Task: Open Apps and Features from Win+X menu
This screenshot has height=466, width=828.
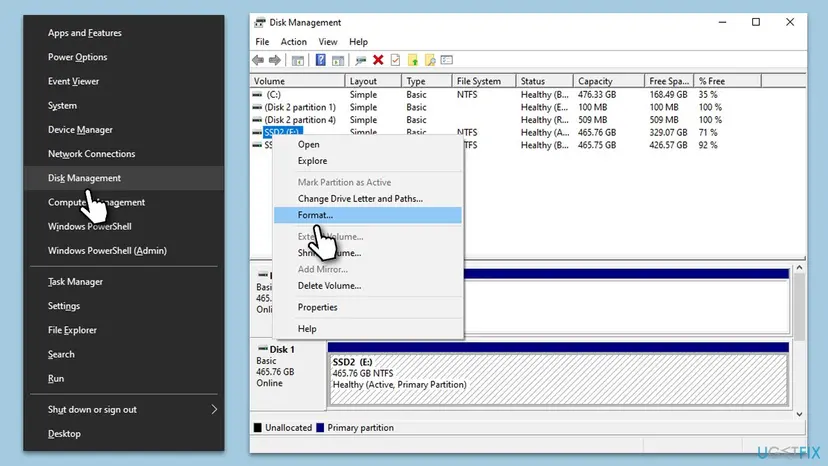Action: (124, 33)
